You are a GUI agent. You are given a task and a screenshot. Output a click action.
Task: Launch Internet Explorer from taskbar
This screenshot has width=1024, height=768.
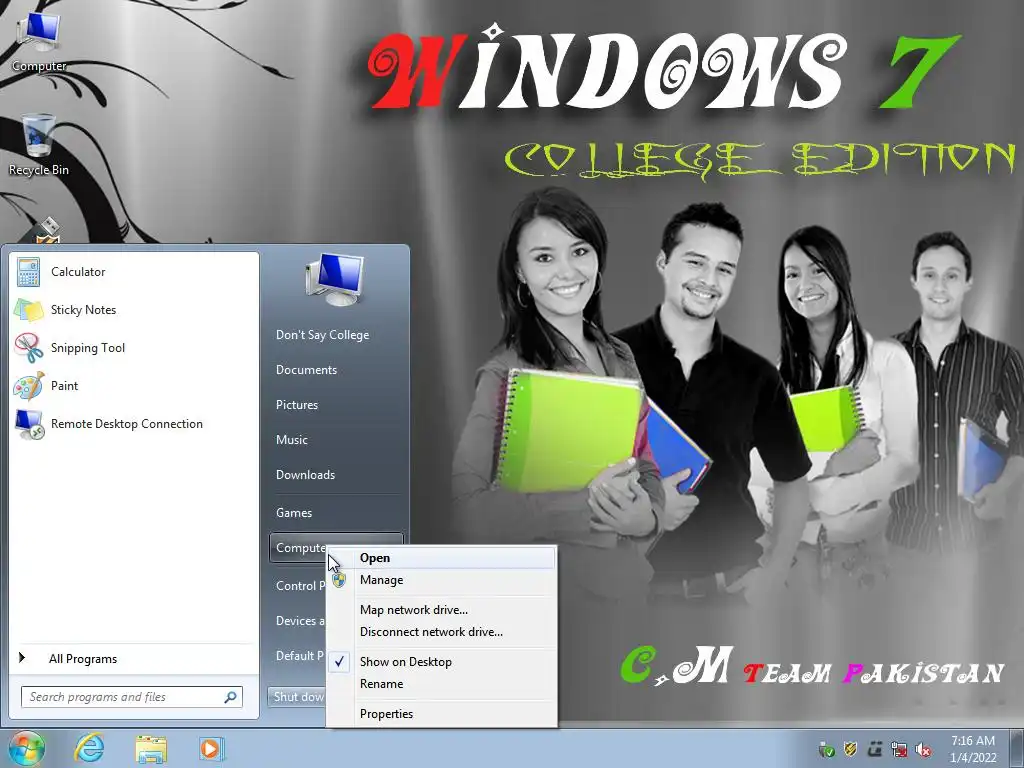(89, 748)
